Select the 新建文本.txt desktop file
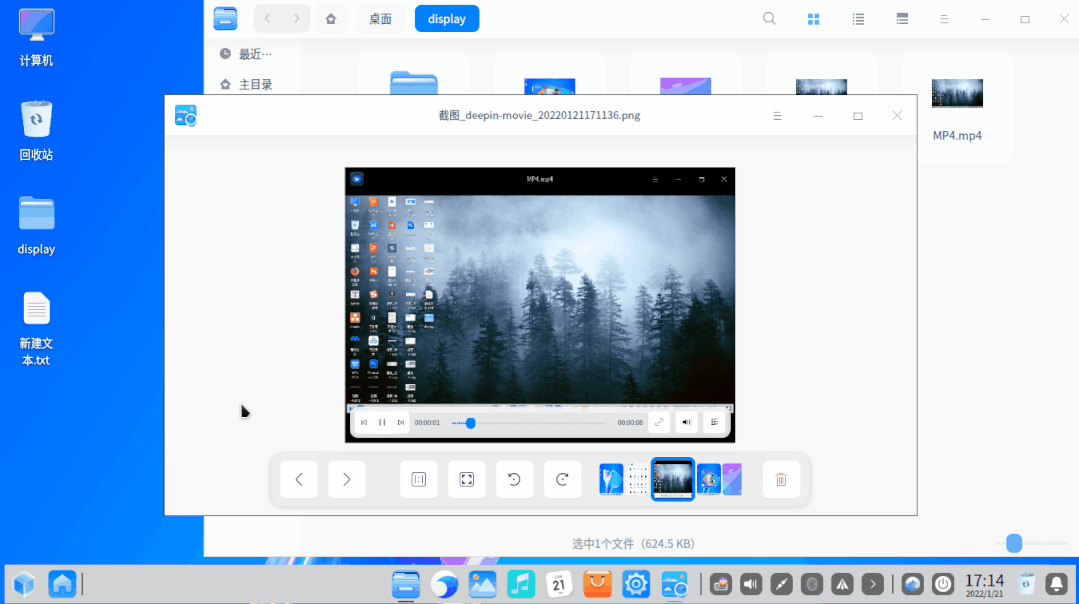 point(36,329)
